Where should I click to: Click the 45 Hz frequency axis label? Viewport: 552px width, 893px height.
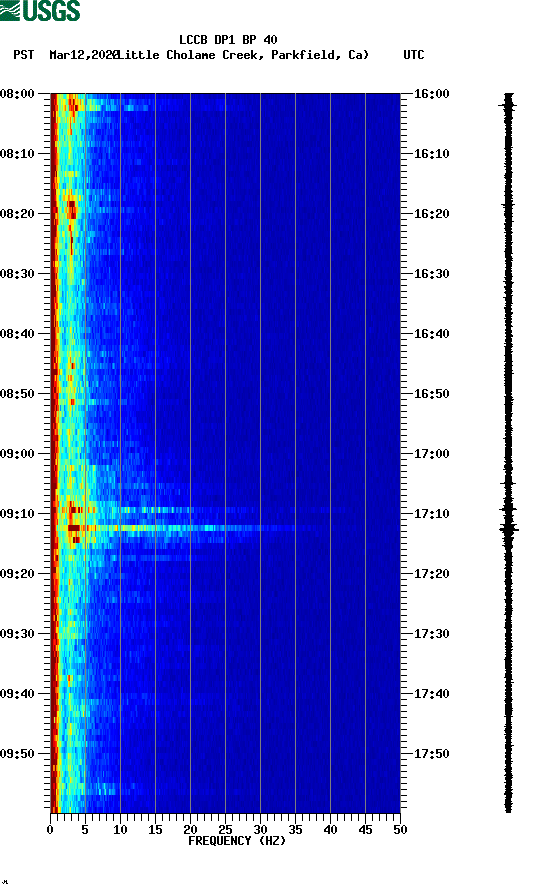tap(365, 830)
